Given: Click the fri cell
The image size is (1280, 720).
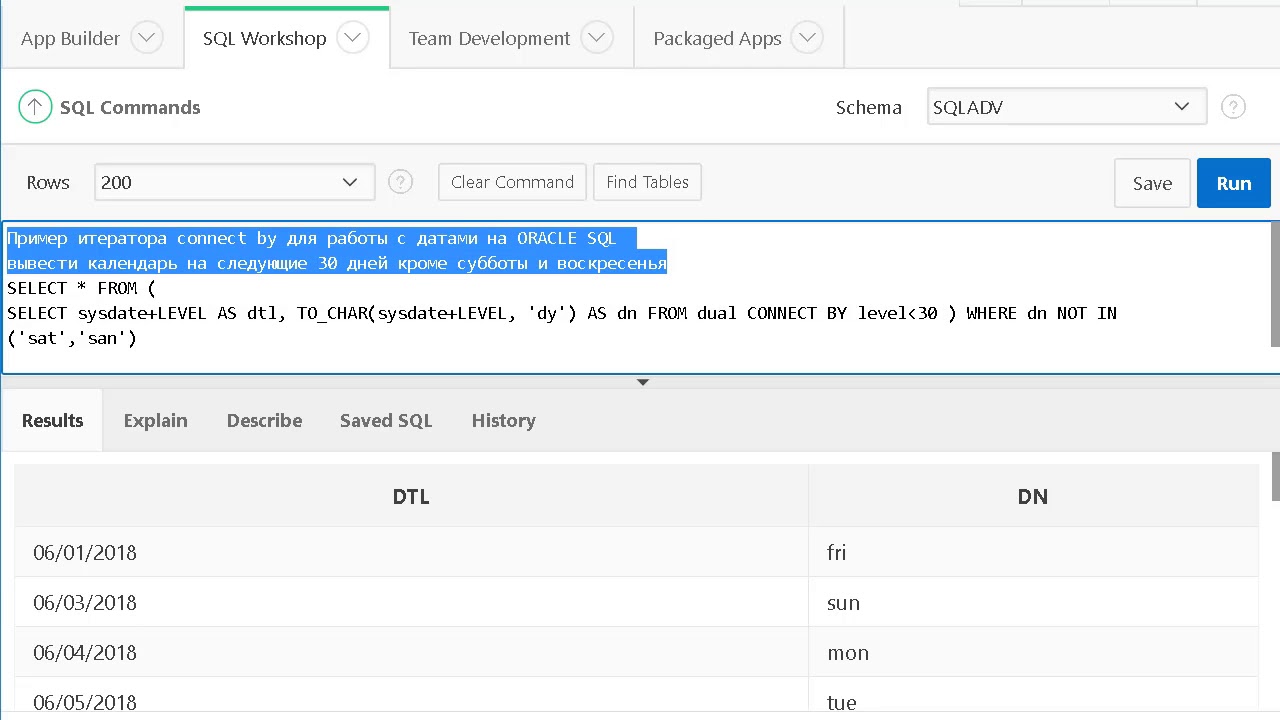Looking at the screenshot, I should pyautogui.click(x=1033, y=552).
